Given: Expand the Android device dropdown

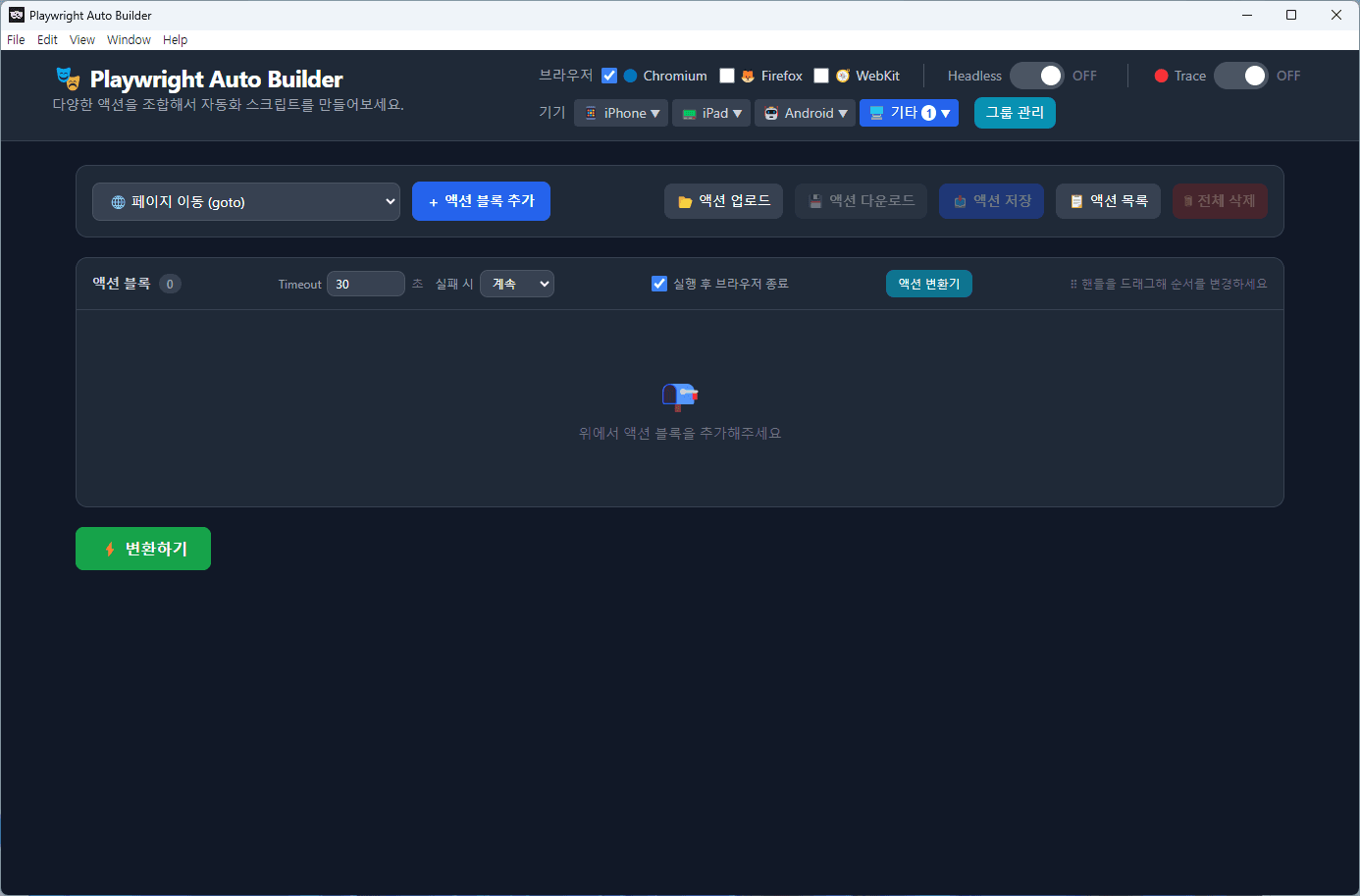Looking at the screenshot, I should [805, 113].
